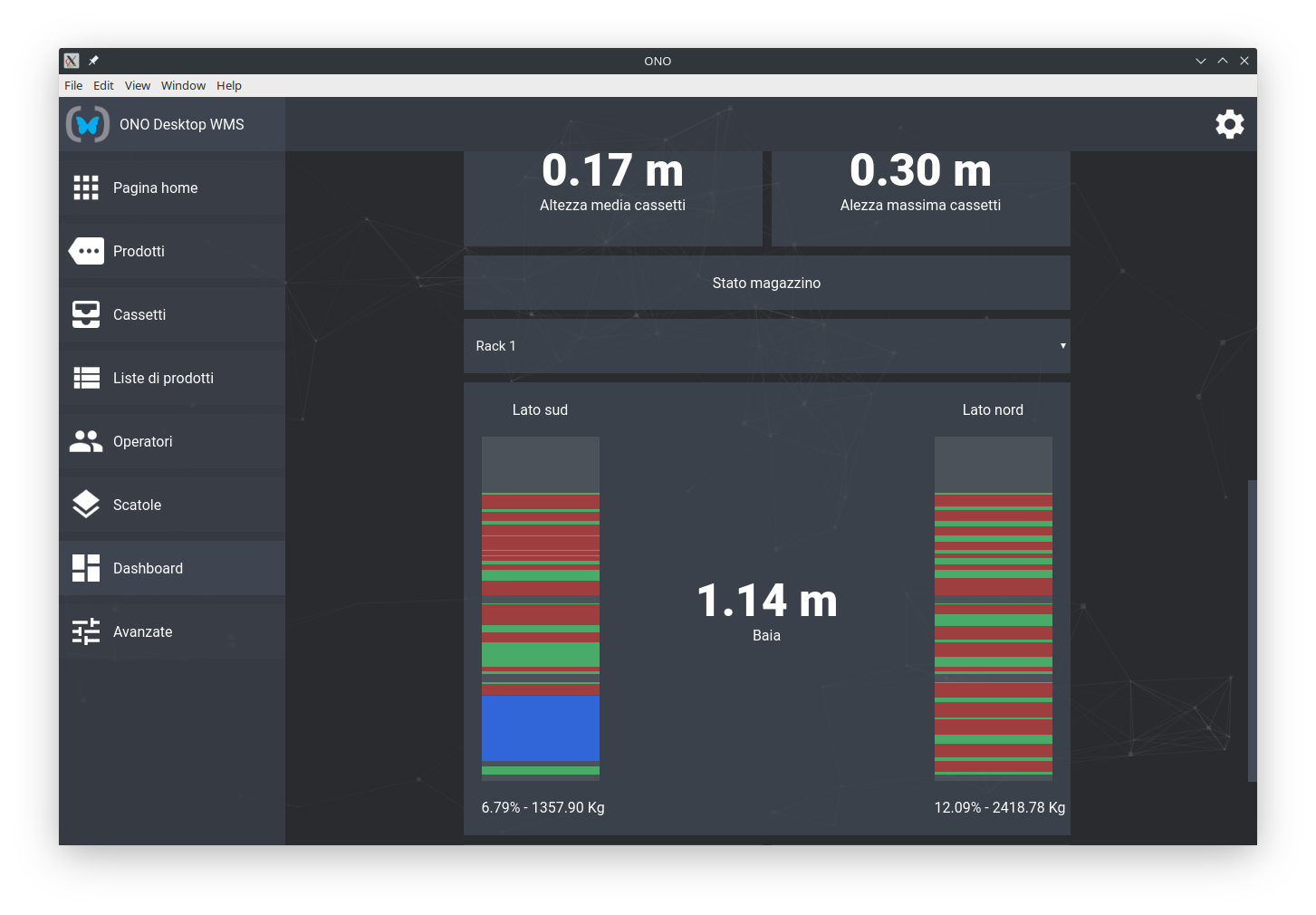
Task: Click the pin icon in title bar
Action: point(93,61)
